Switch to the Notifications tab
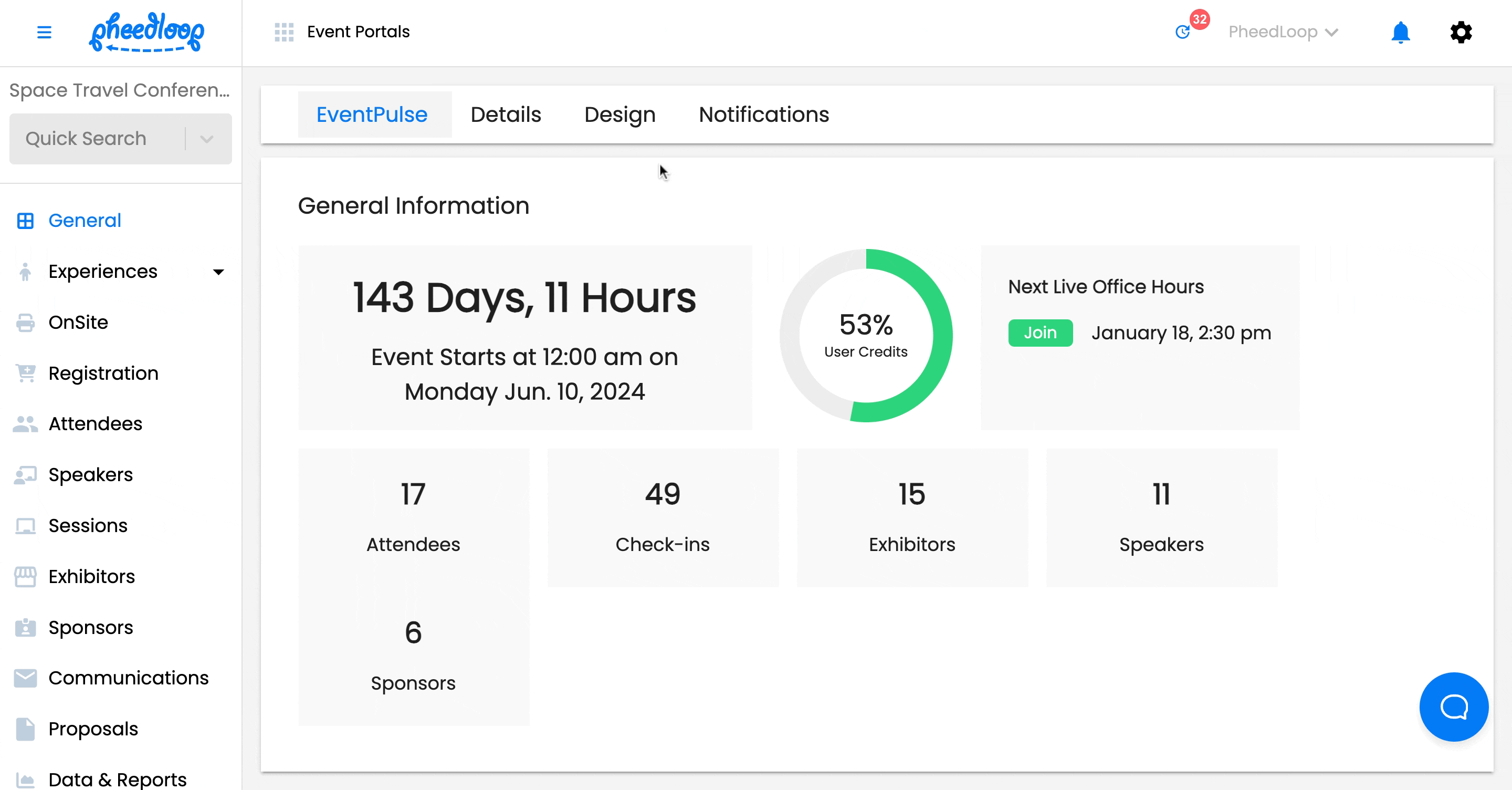 pyautogui.click(x=764, y=115)
